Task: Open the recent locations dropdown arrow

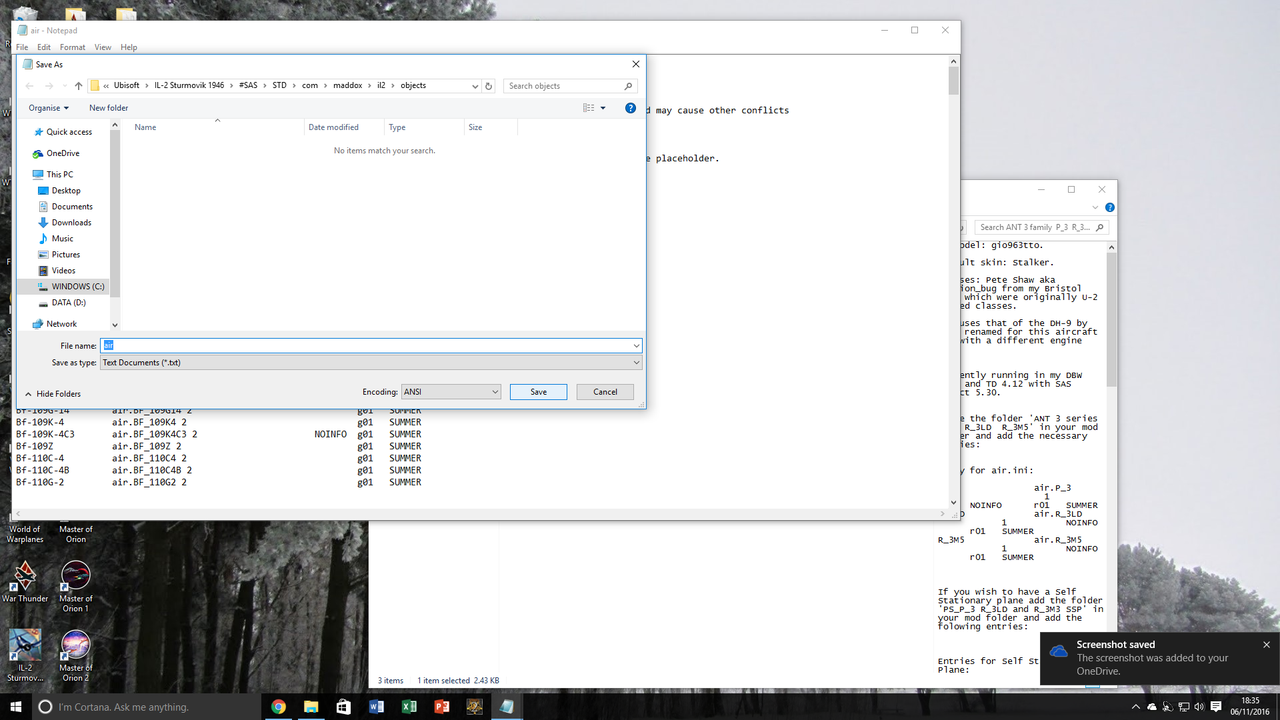Action: pyautogui.click(x=64, y=86)
